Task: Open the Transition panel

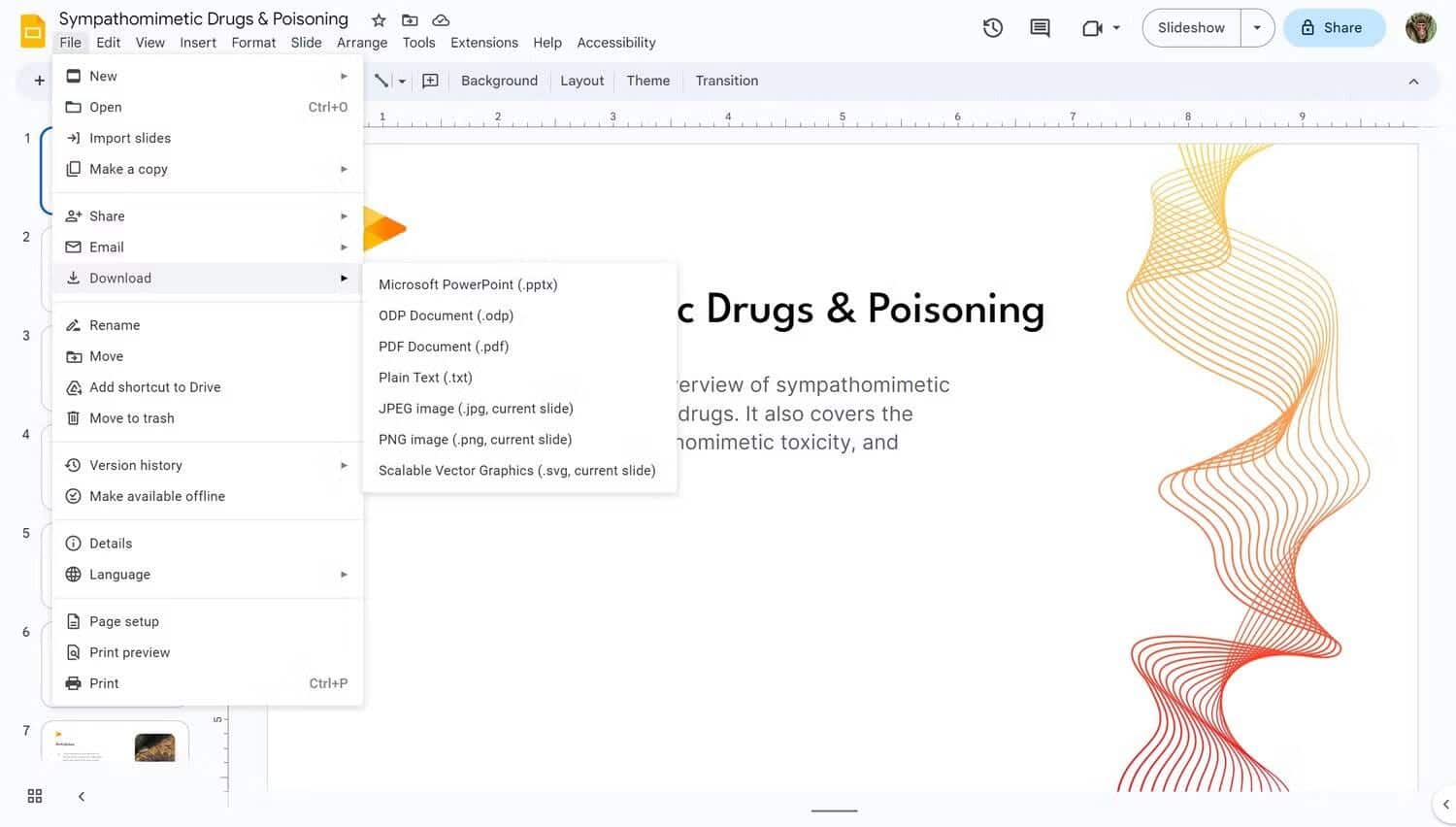Action: click(726, 81)
